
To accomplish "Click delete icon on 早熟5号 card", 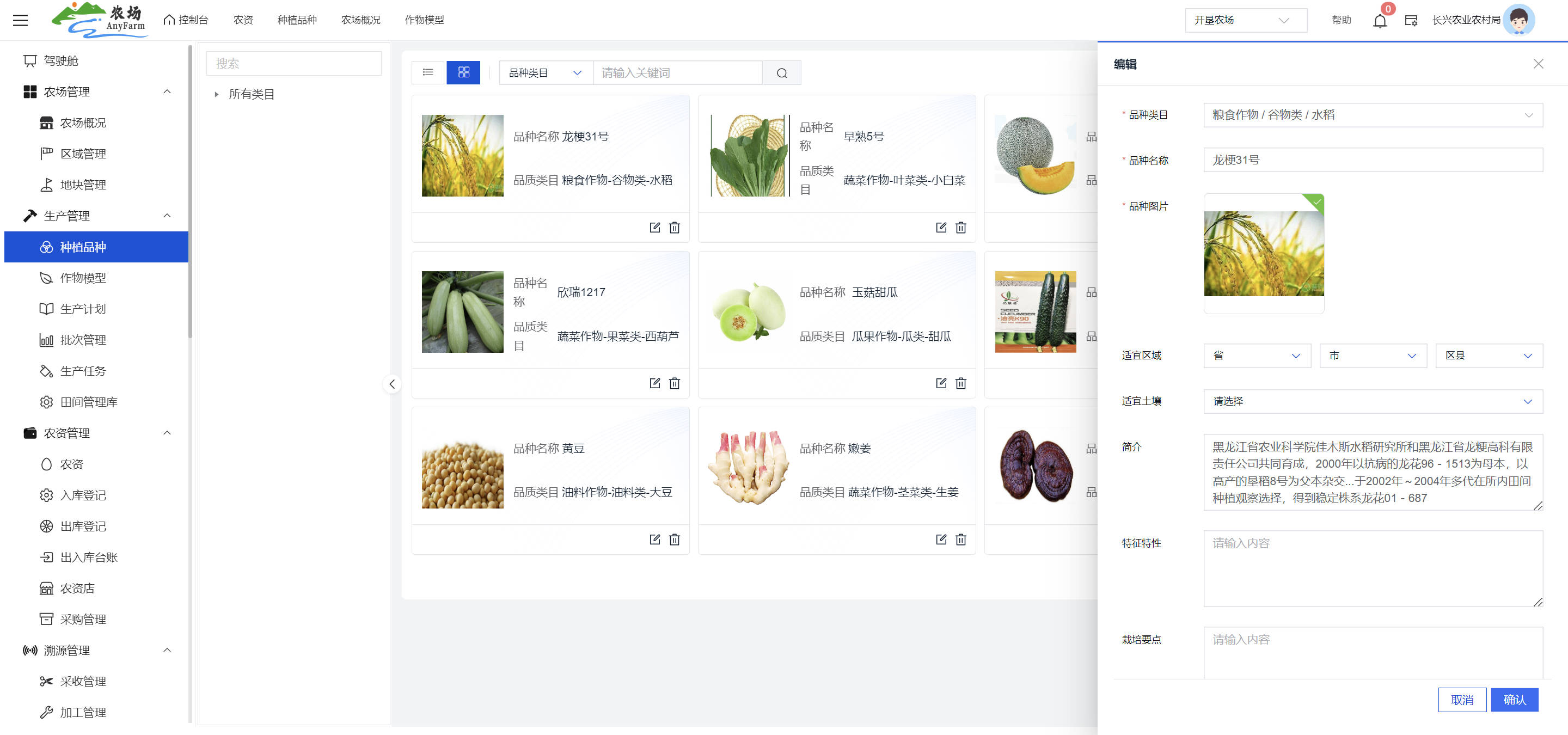I will (960, 228).
